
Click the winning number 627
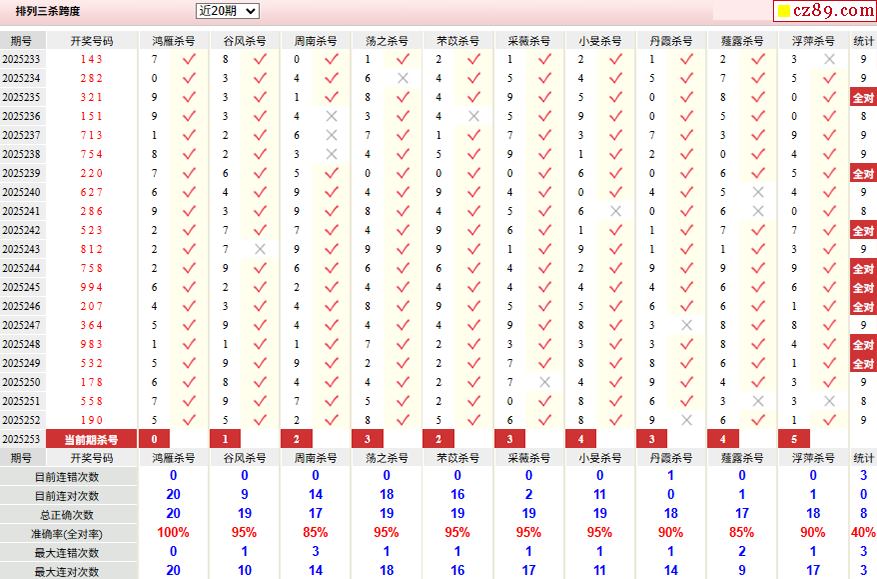(91, 192)
